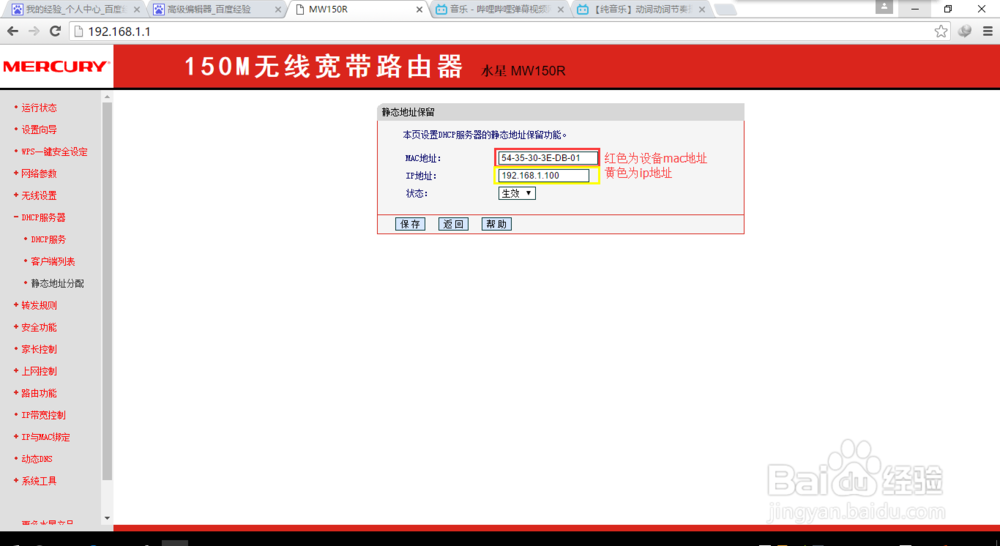1000x546 pixels.
Task: Collapse the DHCP服务器 menu
Action: point(43,218)
